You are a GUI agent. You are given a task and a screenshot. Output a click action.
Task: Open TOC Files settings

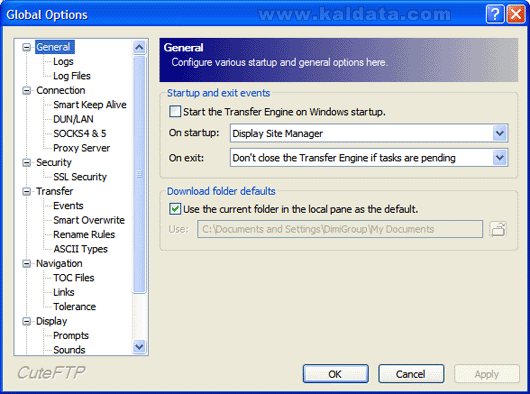[x=74, y=278]
